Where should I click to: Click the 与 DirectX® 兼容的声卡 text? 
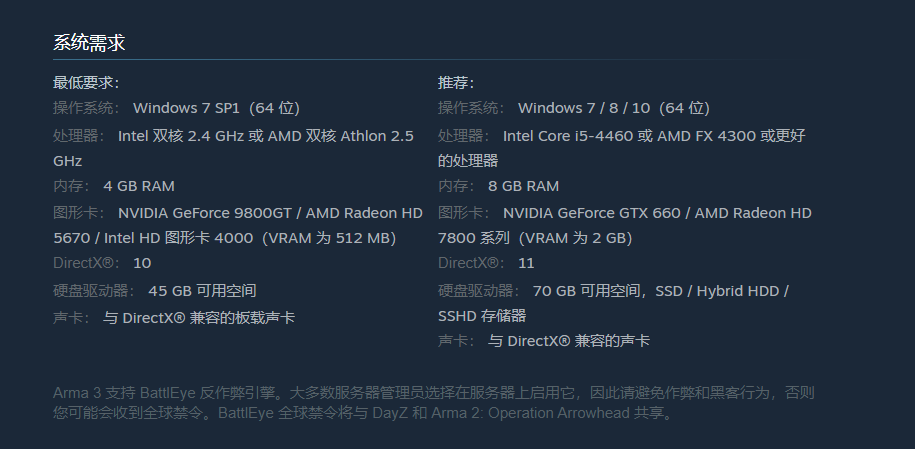568,341
